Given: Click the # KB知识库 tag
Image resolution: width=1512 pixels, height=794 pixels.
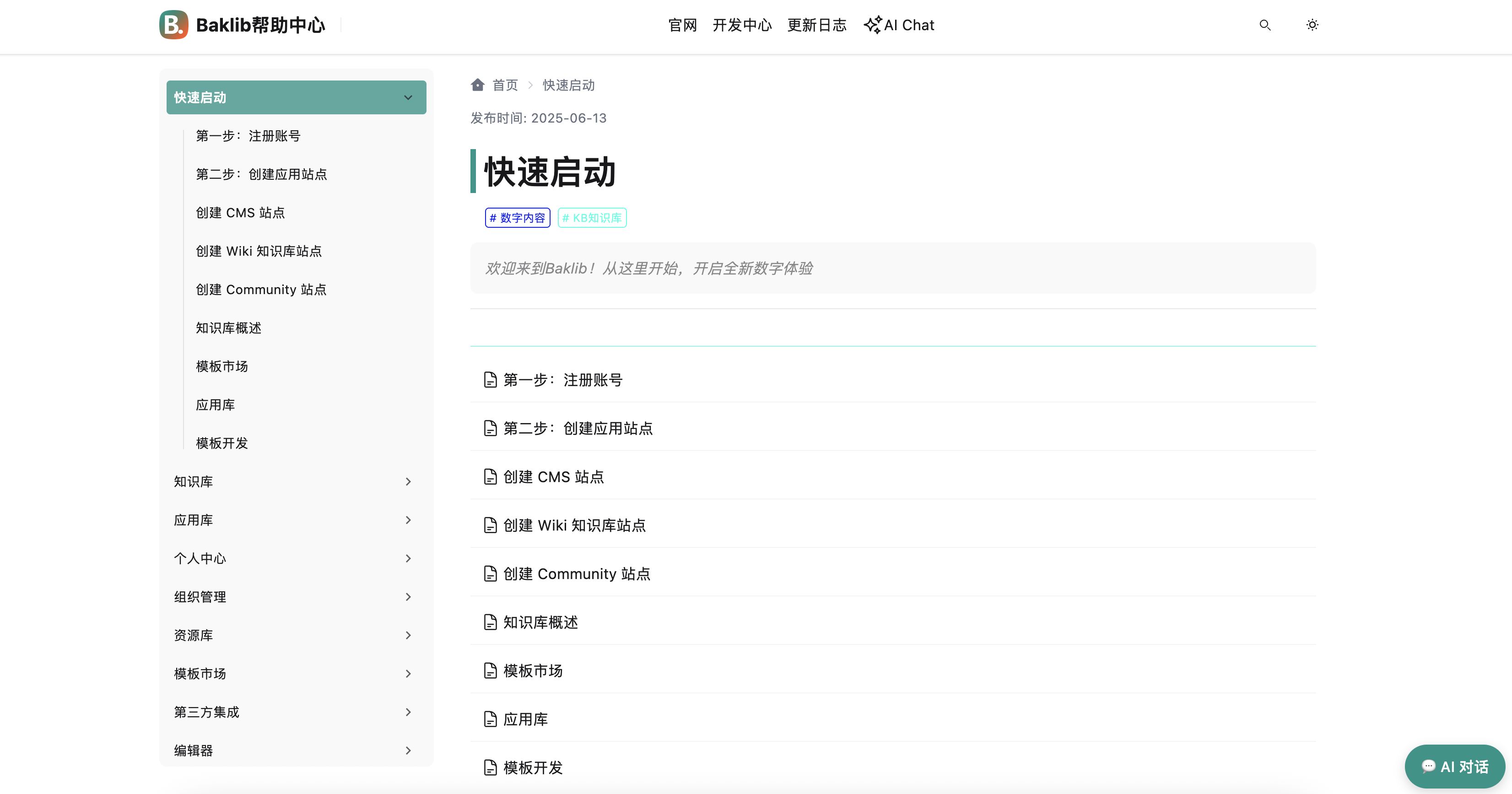Looking at the screenshot, I should (x=592, y=218).
